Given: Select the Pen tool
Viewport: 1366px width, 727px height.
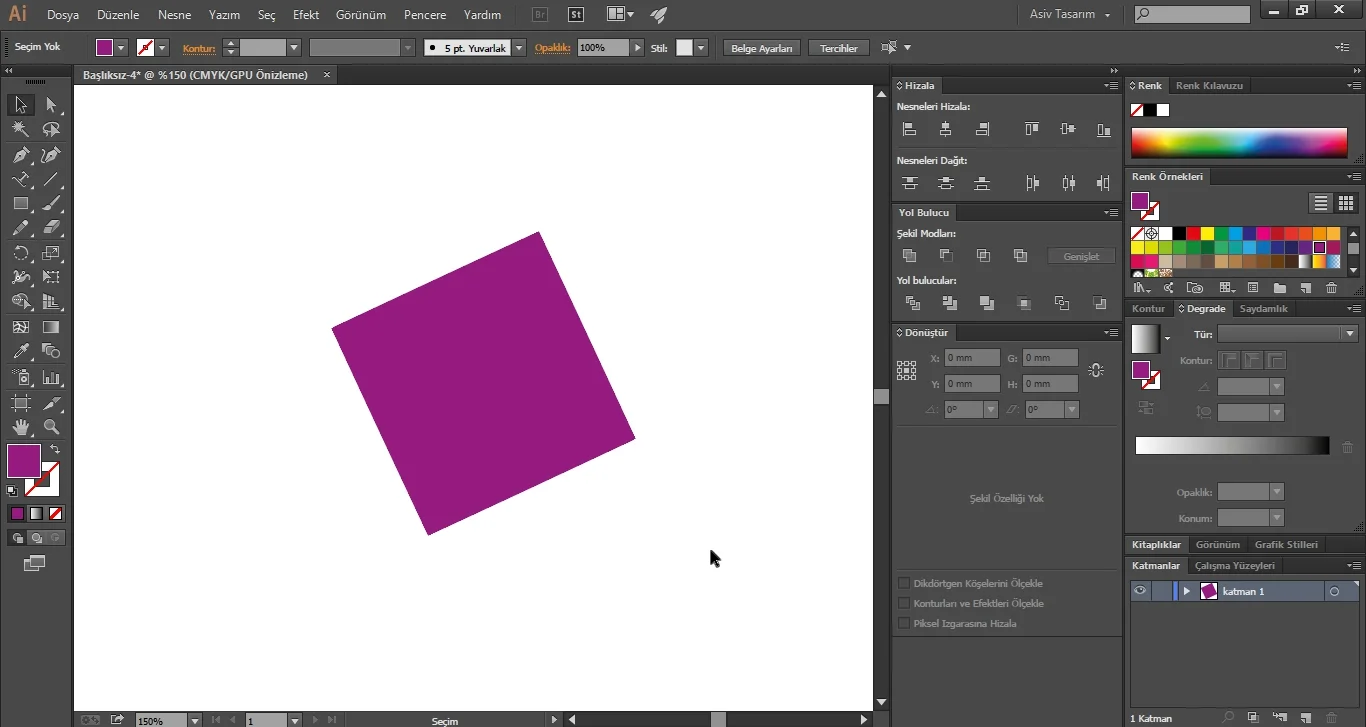Looking at the screenshot, I should pos(20,155).
